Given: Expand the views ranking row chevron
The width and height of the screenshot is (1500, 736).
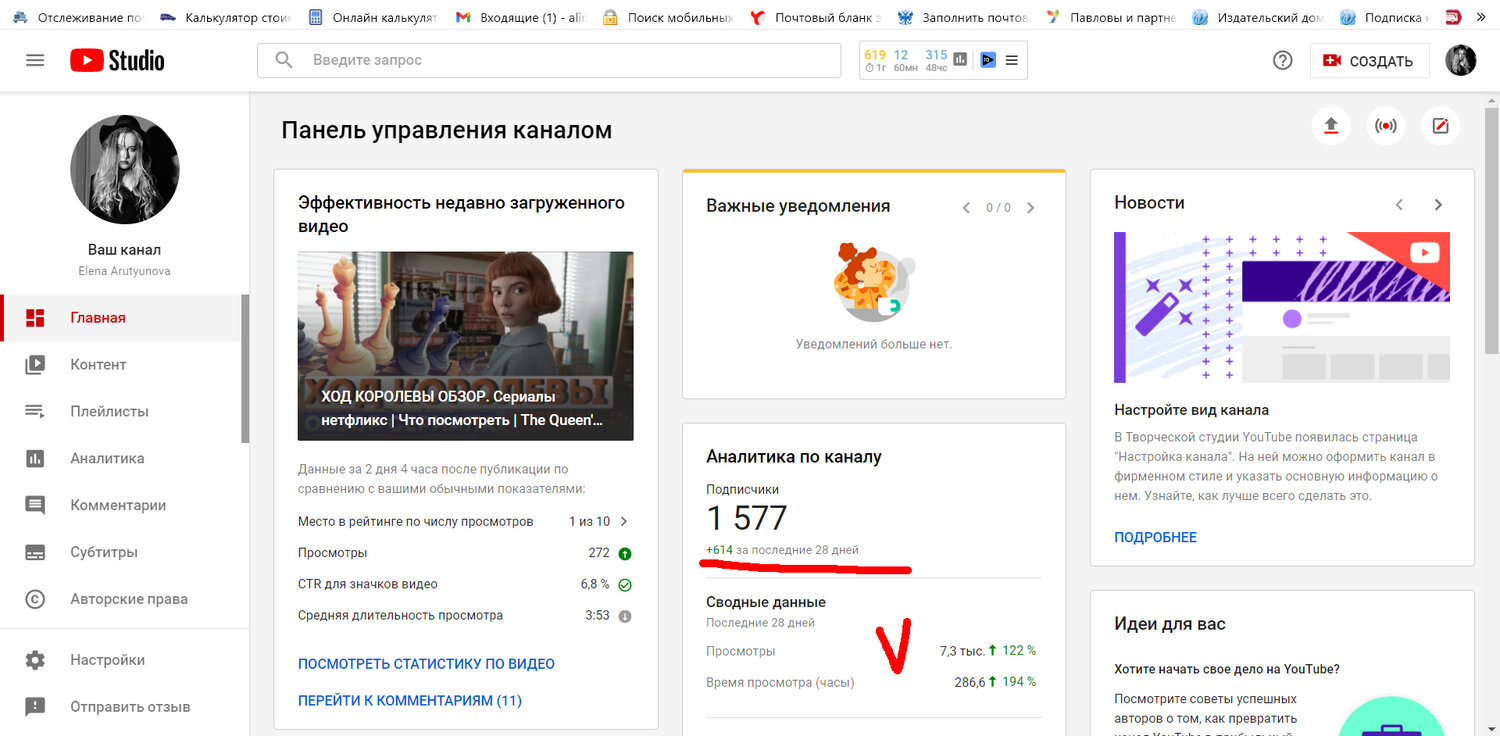Looking at the screenshot, I should tap(624, 521).
